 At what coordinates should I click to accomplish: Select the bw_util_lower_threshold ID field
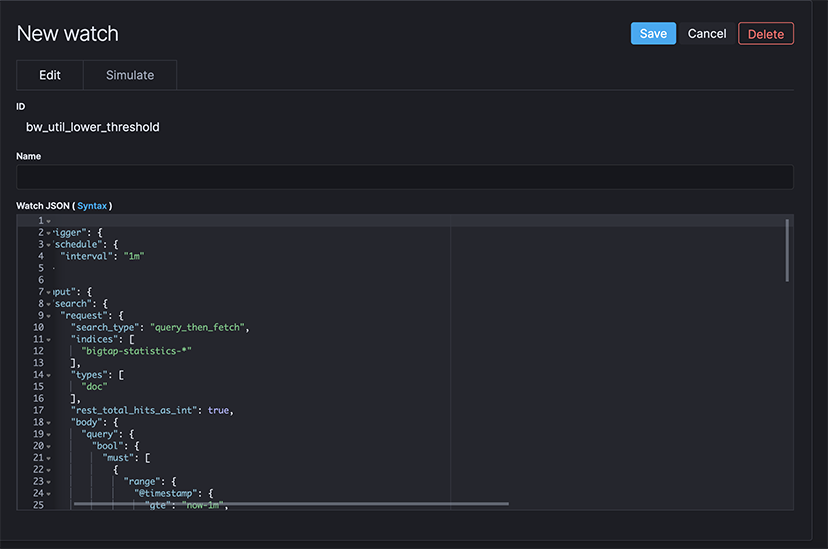[x=92, y=127]
